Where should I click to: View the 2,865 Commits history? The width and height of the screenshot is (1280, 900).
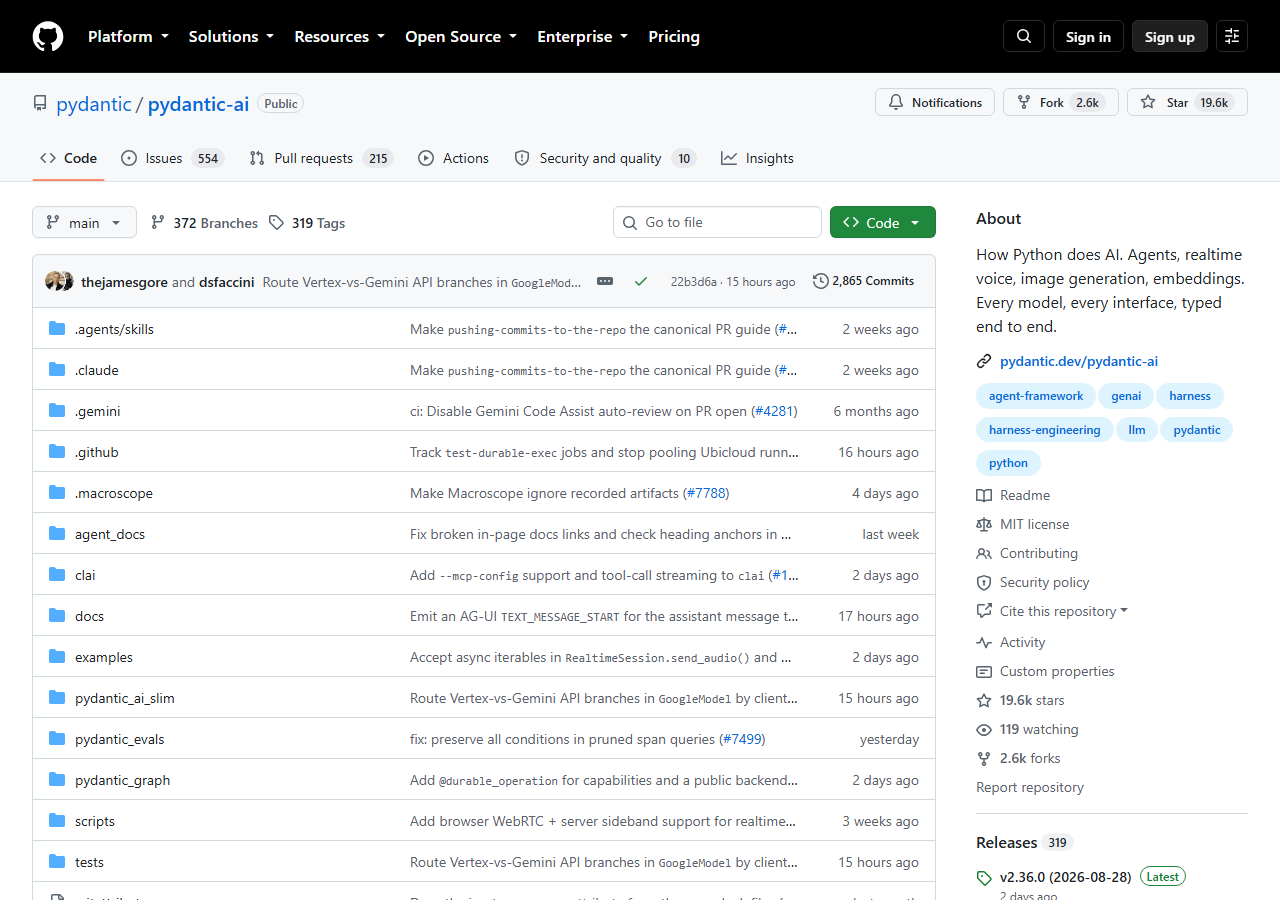[x=864, y=281]
